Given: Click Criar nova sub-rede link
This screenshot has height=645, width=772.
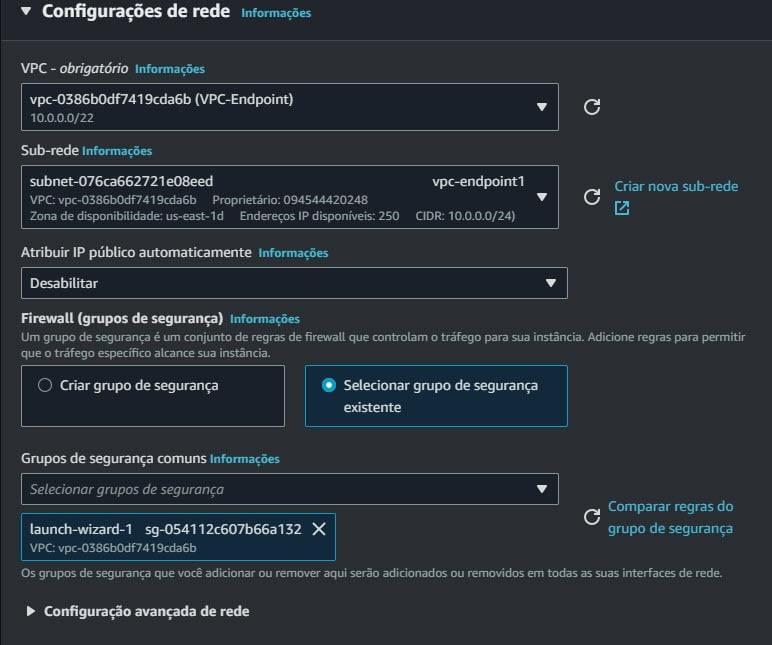Looking at the screenshot, I should 676,187.
